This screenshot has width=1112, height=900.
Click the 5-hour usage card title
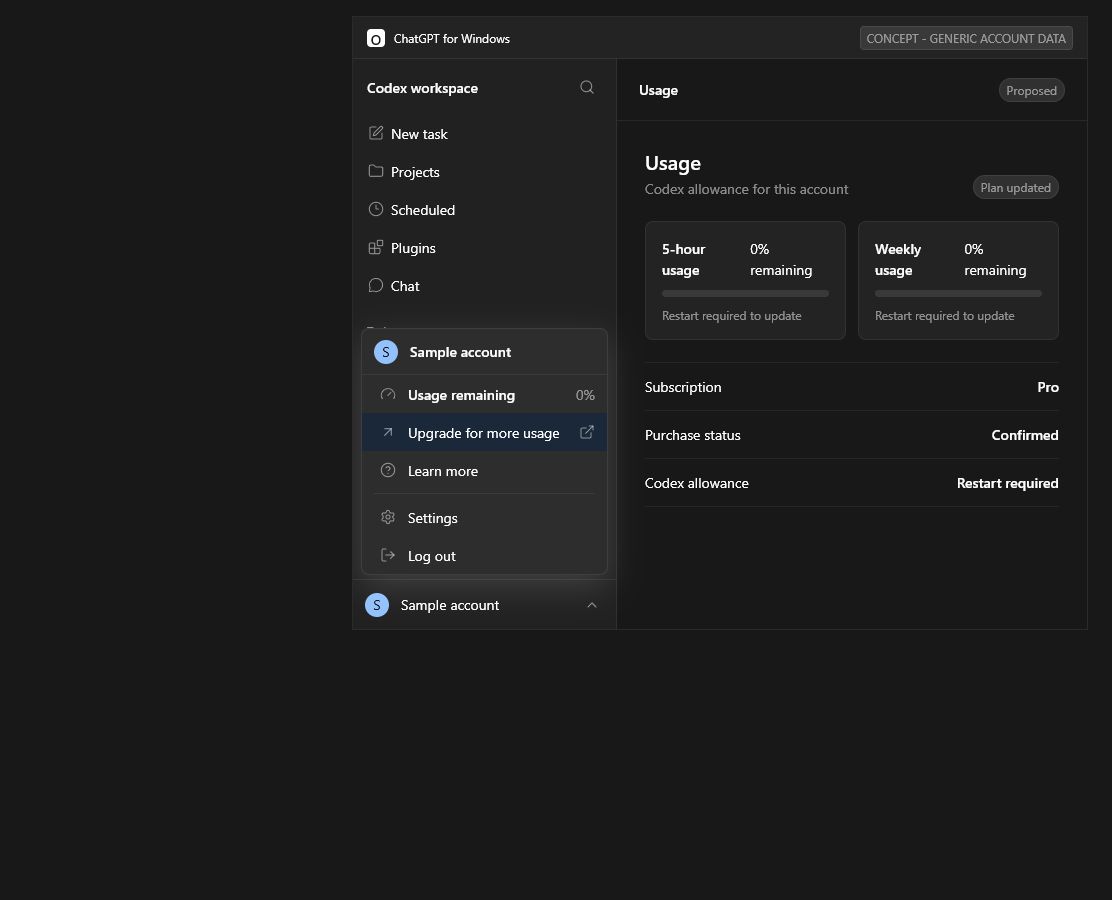coord(684,260)
